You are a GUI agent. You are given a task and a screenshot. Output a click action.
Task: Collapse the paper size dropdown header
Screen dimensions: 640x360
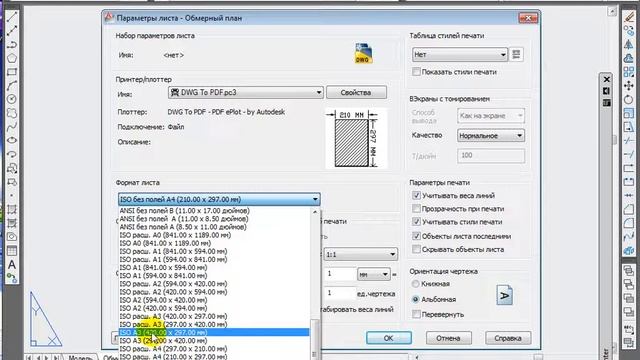coord(219,199)
